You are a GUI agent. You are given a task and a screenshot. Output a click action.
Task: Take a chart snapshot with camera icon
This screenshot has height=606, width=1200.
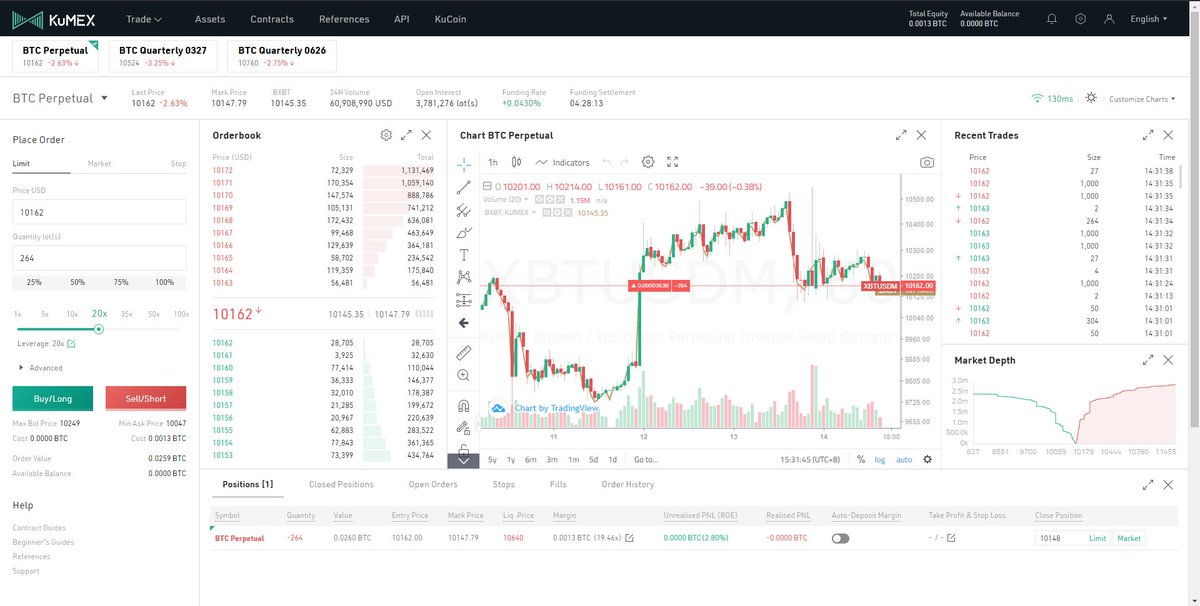coord(927,162)
